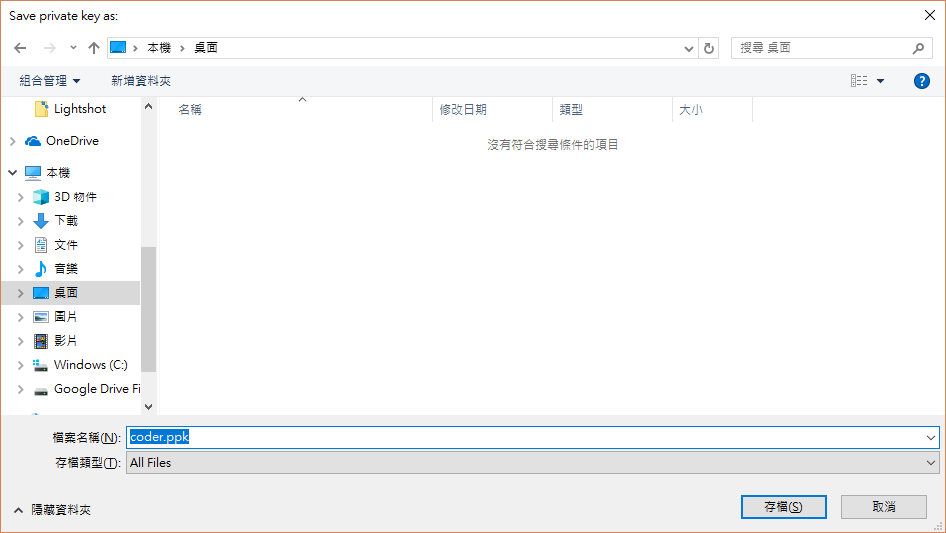Screen dimensions: 946x533
Task: Click the navigation pane scrollbar thumb
Action: point(148,309)
